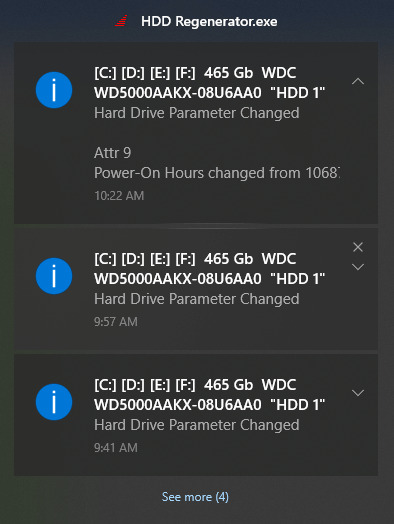Click the info icon of the 9:57 AM notification
394x524 pixels.
point(54,276)
